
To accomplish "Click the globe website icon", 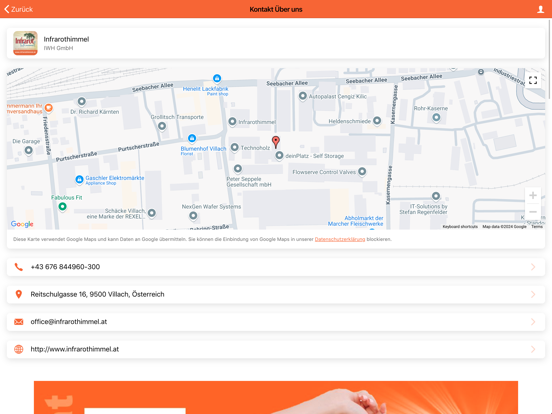I will [19, 349].
